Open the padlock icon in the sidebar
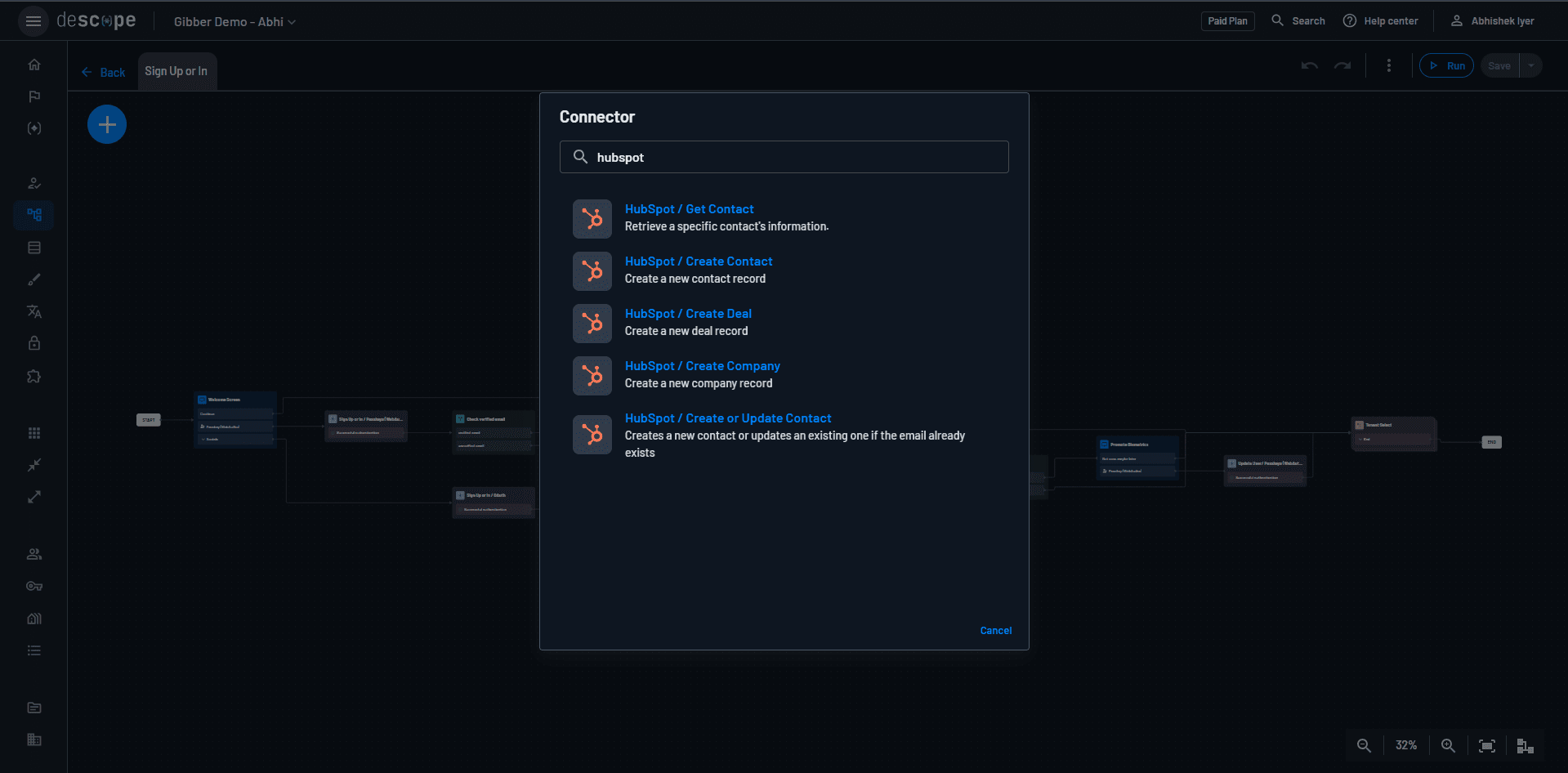 pos(34,343)
